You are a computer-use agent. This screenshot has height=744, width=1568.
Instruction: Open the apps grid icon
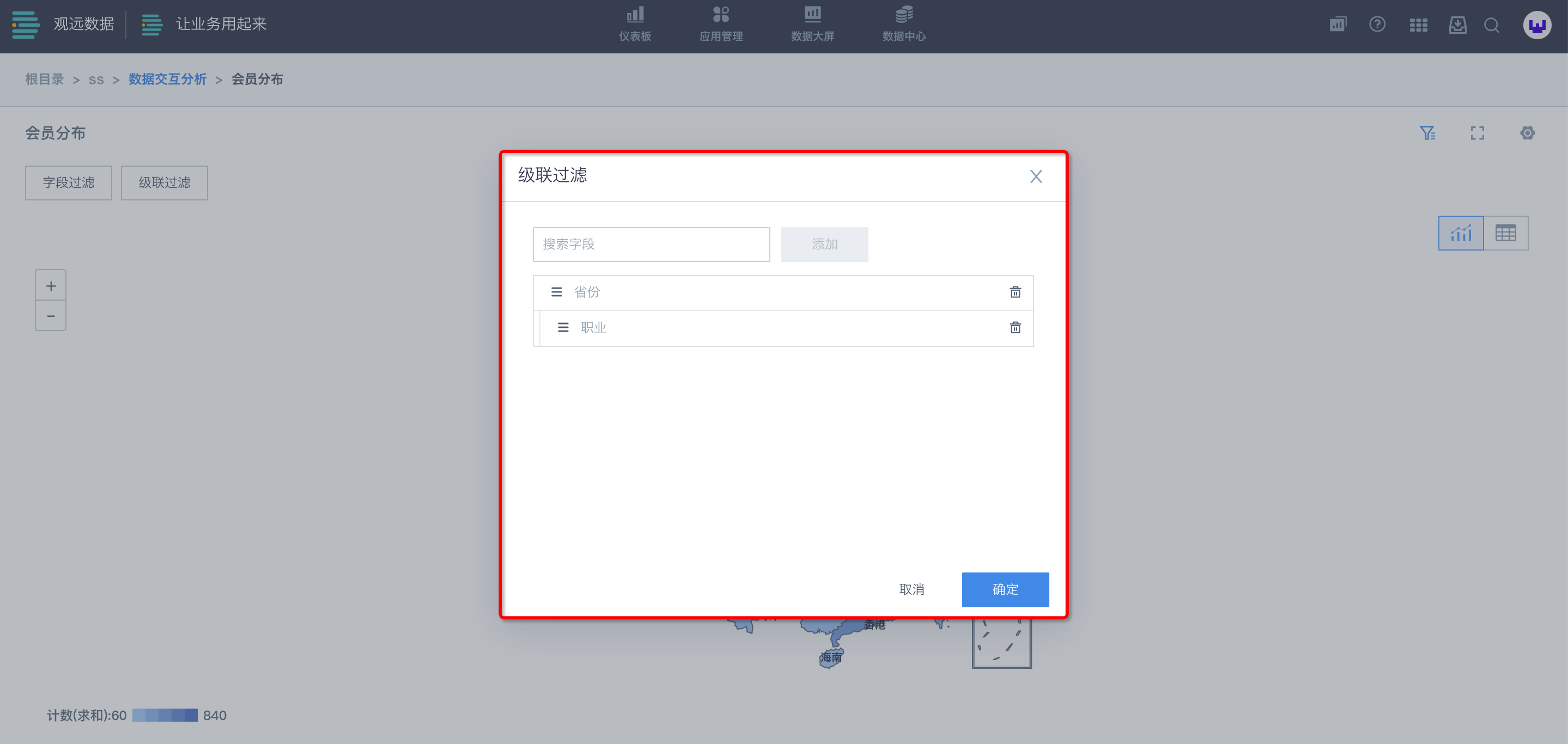tap(1418, 25)
